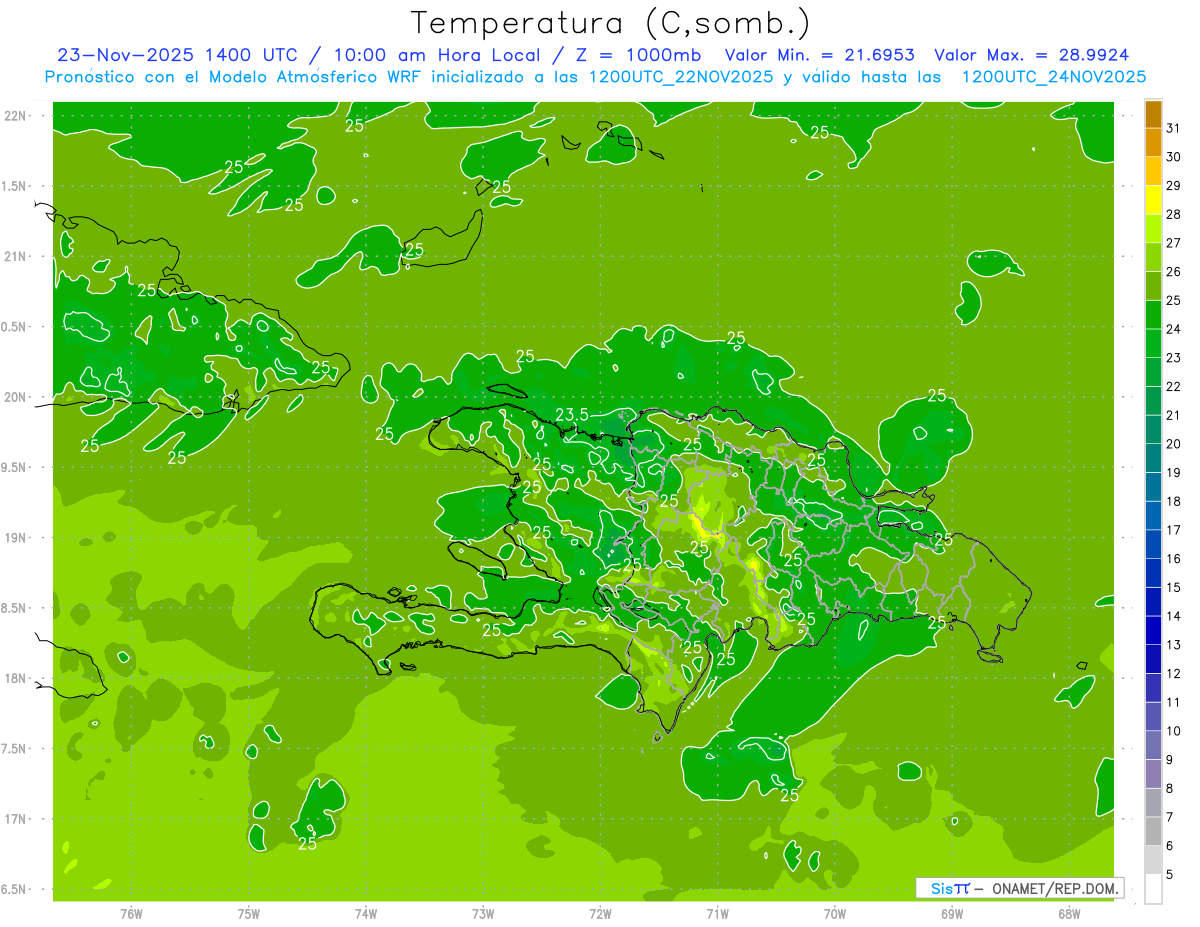The width and height of the screenshot is (1200, 927).
Task: Click the legend band between 25 and 26
Action: pyautogui.click(x=1153, y=287)
